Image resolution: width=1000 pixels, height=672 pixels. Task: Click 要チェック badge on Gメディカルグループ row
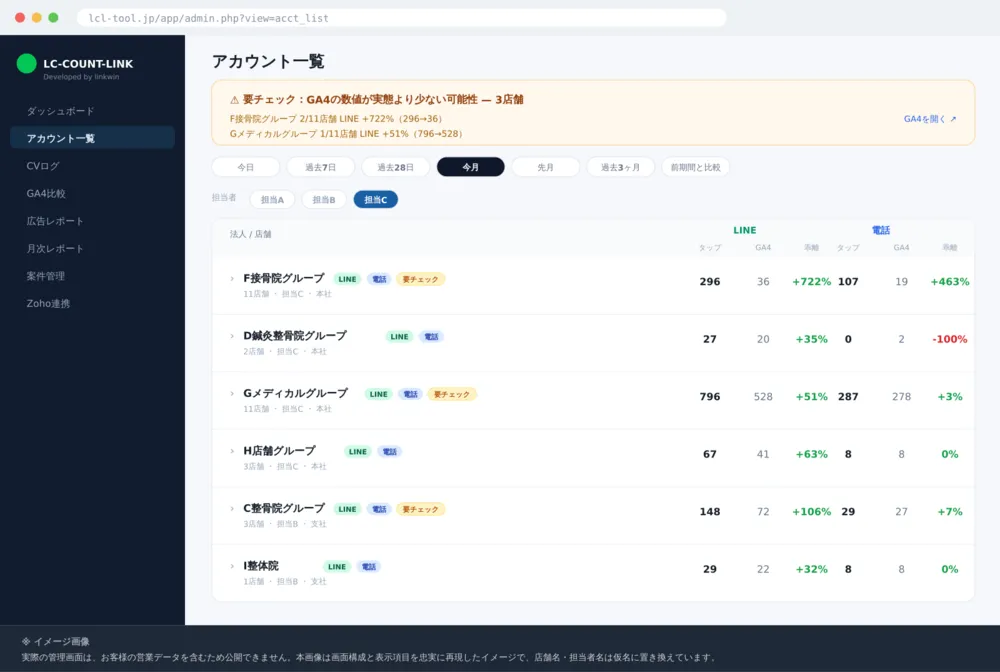(452, 394)
